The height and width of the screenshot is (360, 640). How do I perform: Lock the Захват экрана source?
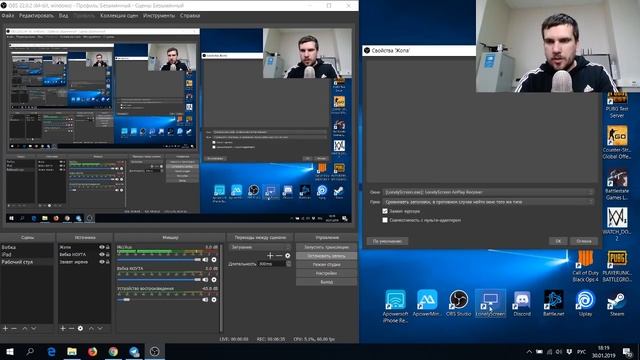tap(108, 262)
